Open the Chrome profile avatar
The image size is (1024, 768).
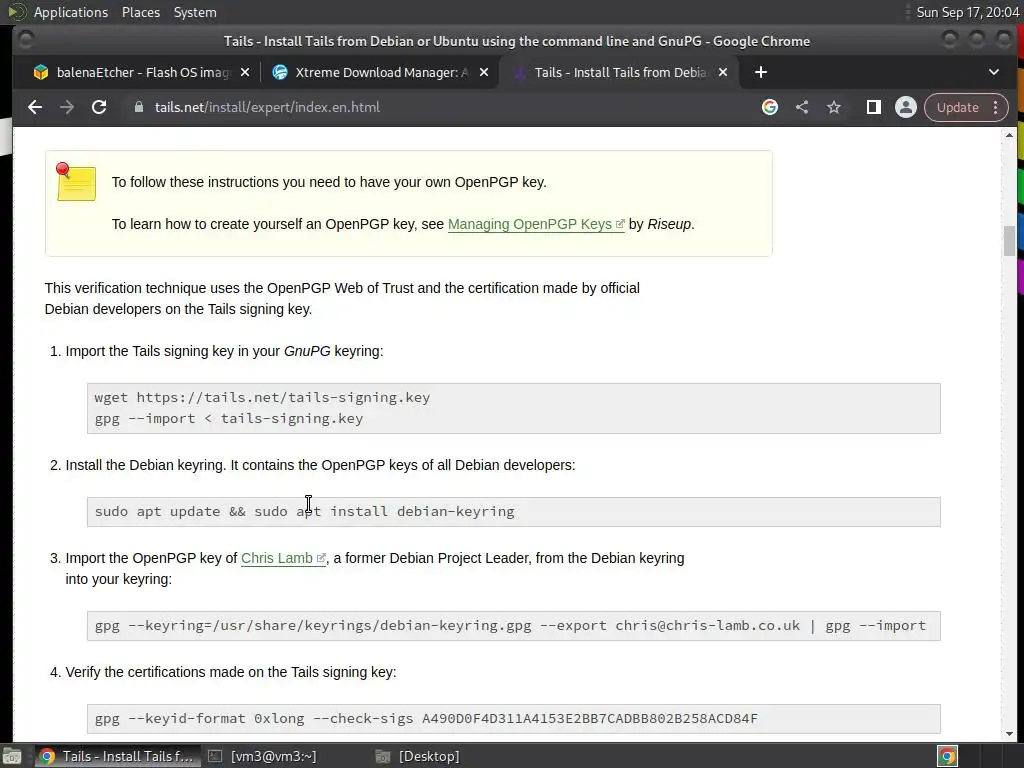click(906, 107)
